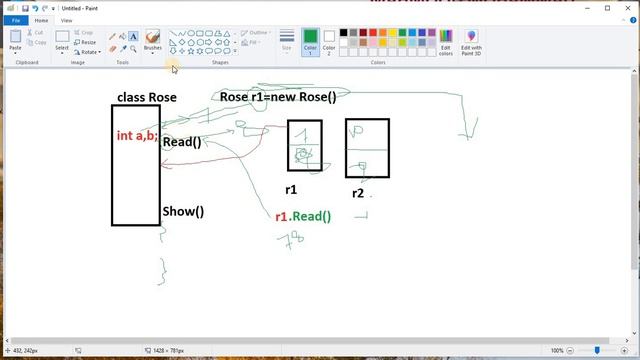Image resolution: width=640 pixels, height=360 pixels.
Task: Select the Fill with color bucket tool
Action: pyautogui.click(x=122, y=37)
